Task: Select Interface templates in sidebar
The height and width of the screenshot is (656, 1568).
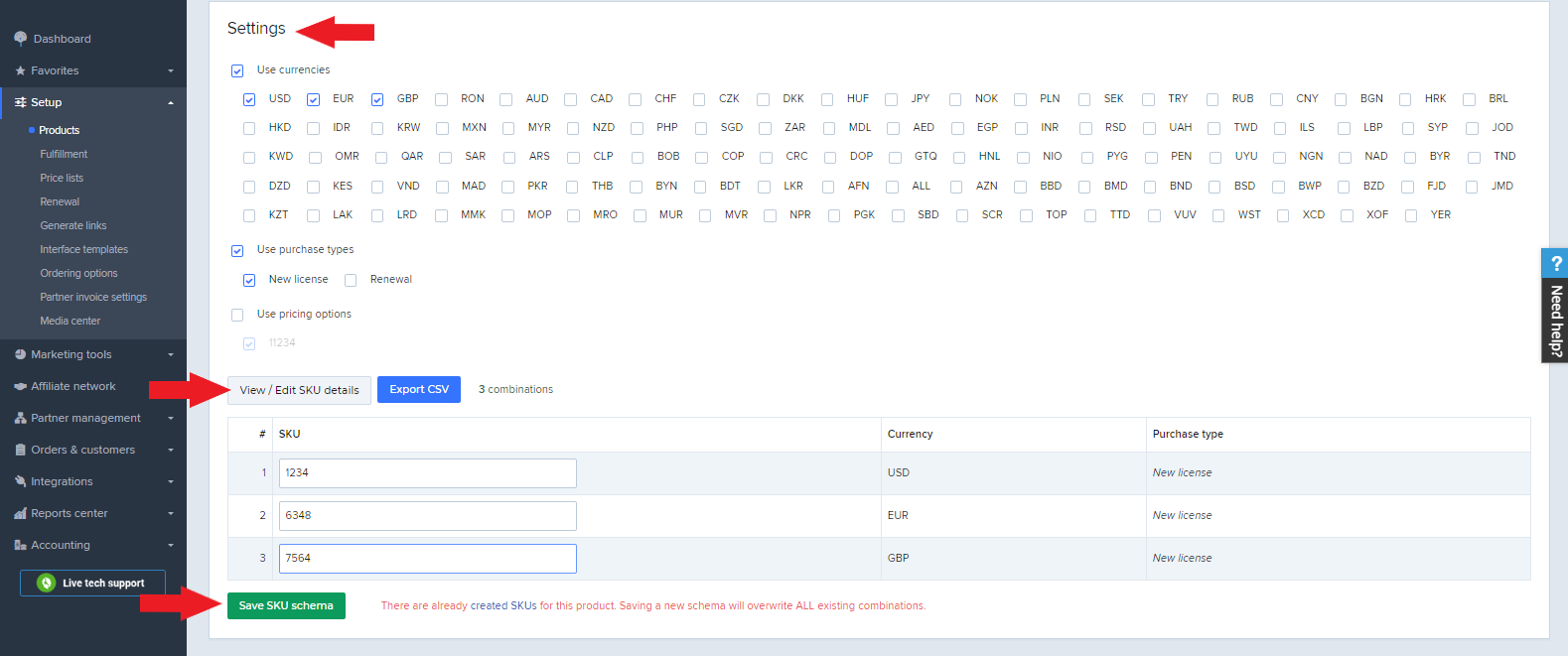Action: pyautogui.click(x=84, y=249)
